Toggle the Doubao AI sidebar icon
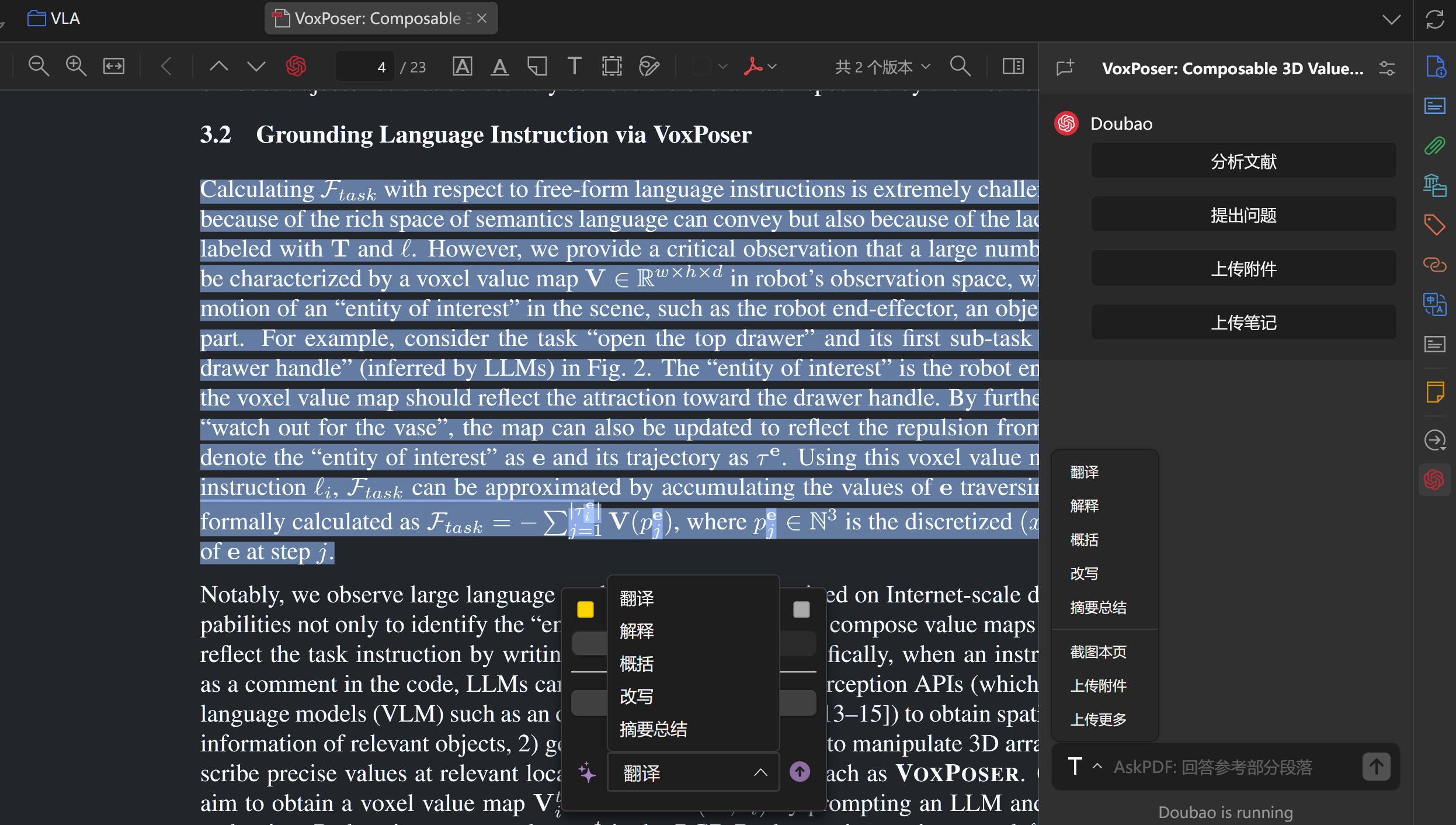Viewport: 1456px width, 825px height. click(x=1434, y=480)
